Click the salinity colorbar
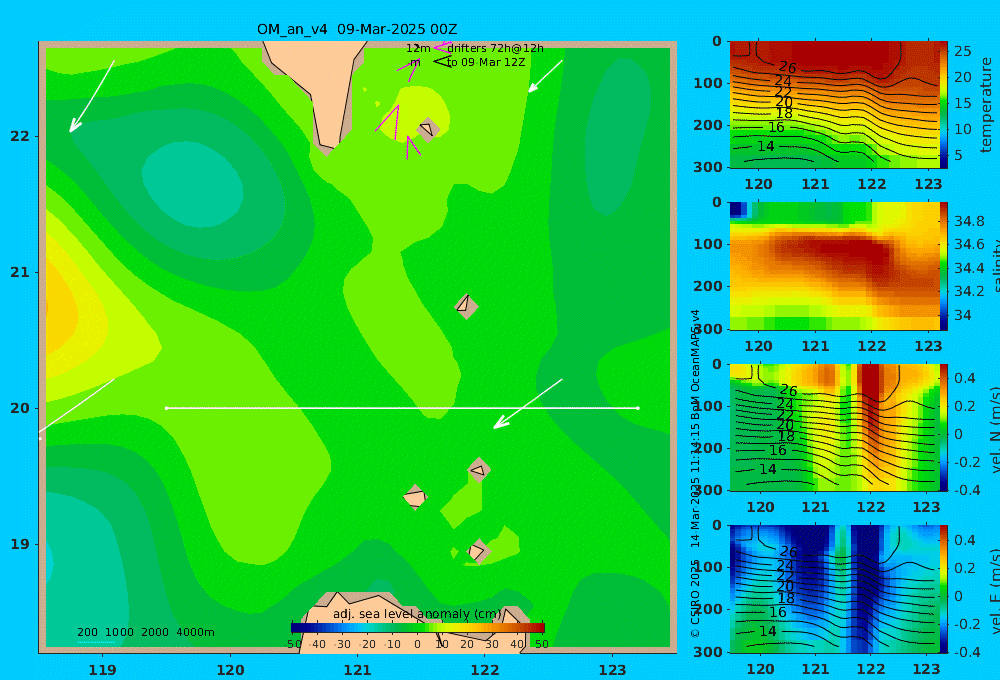The width and height of the screenshot is (1000, 680). tap(944, 266)
